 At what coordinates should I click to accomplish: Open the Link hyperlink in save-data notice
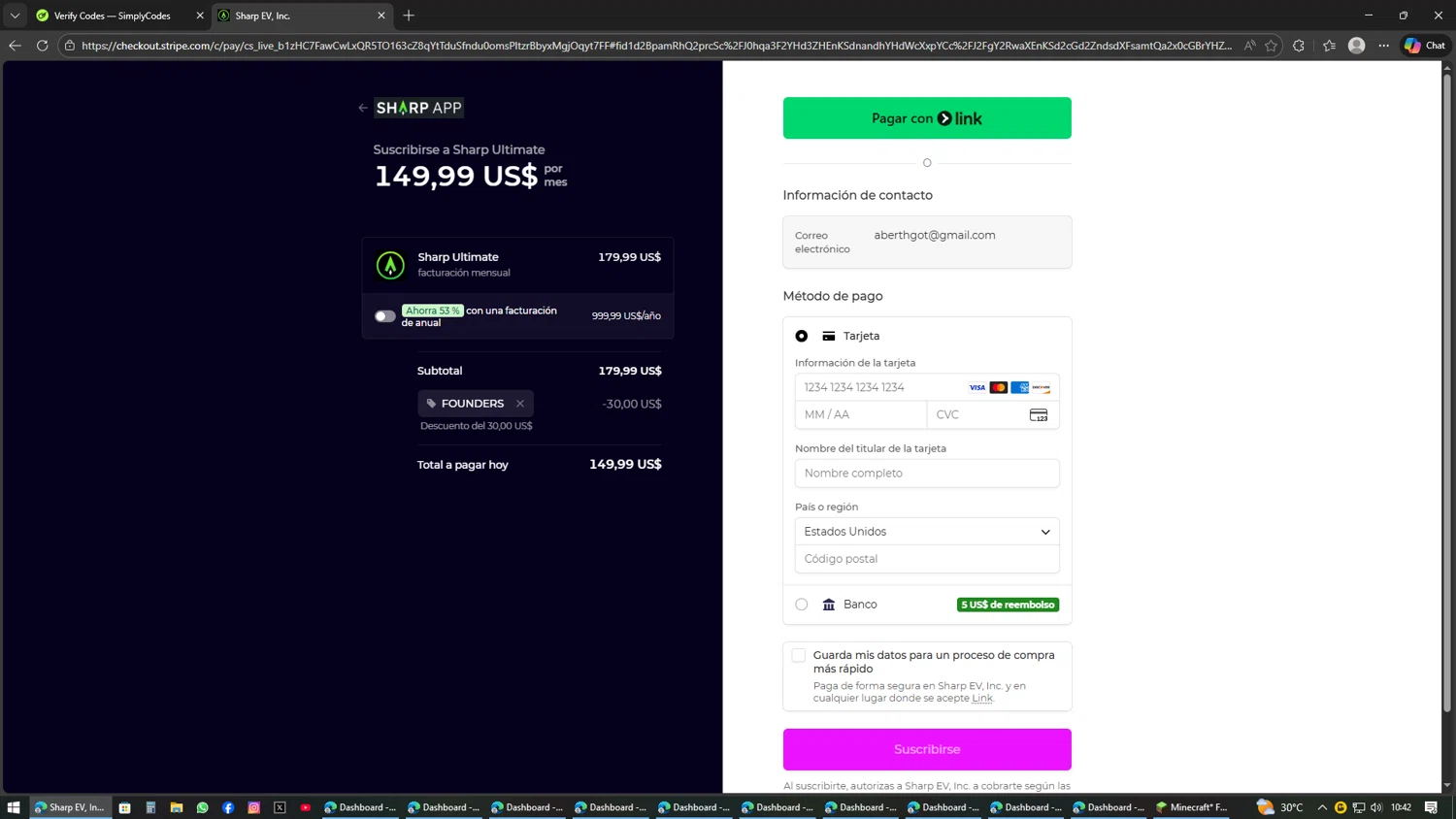point(982,698)
